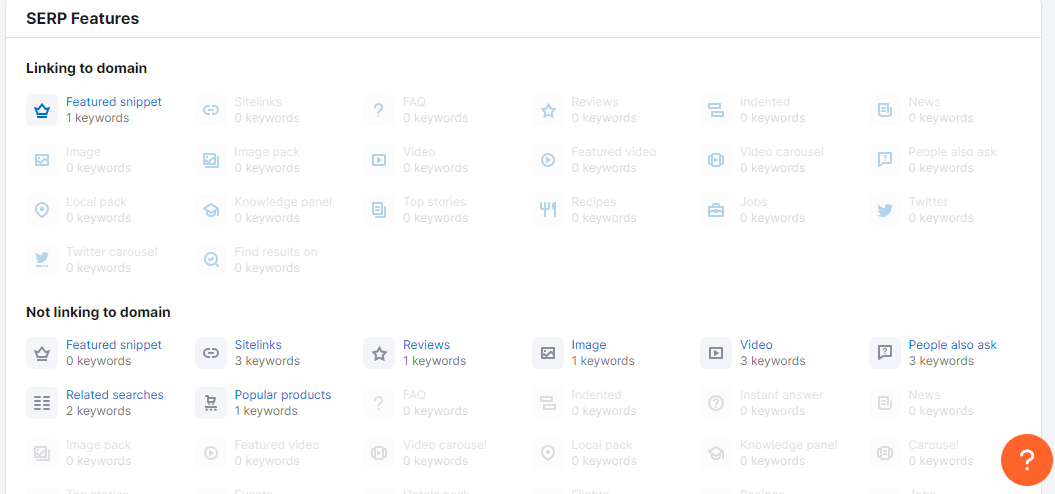
Task: Click the Video carousel icon under Linking to domain
Action: click(x=717, y=160)
